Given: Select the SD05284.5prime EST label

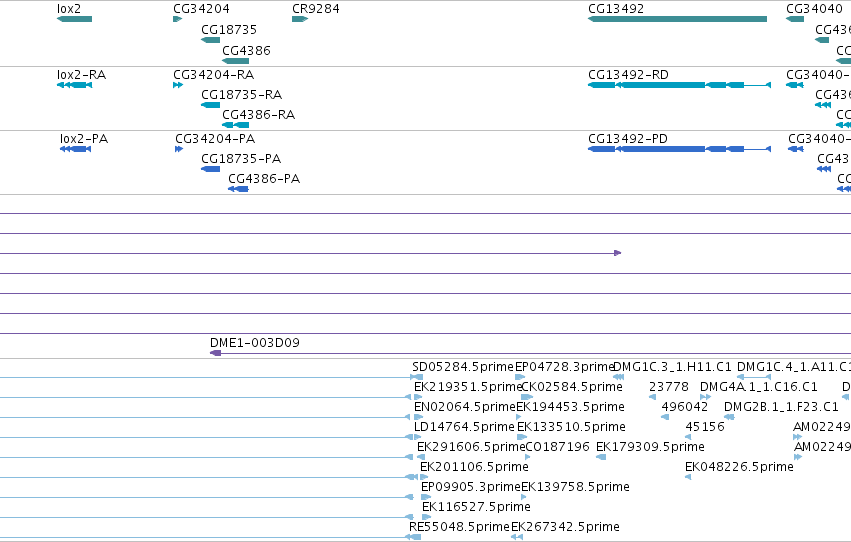Looking at the screenshot, I should (463, 367).
